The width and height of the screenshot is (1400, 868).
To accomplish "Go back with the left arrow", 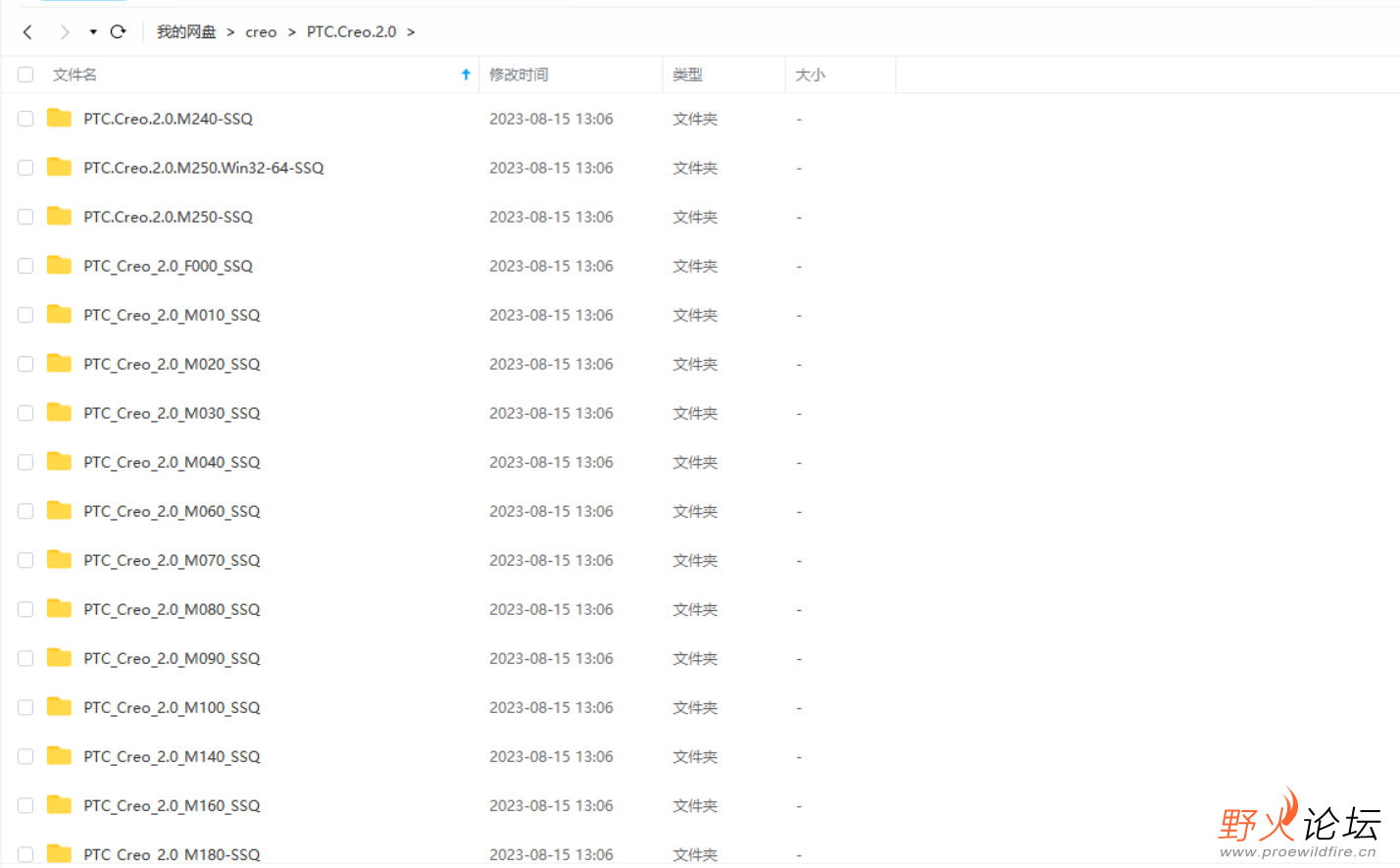I will 27,32.
